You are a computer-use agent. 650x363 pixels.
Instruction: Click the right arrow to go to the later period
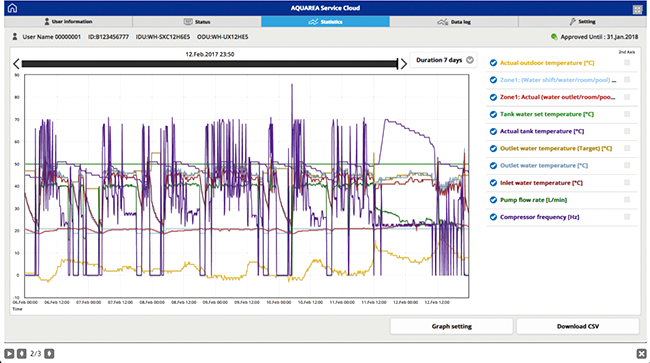[403, 64]
